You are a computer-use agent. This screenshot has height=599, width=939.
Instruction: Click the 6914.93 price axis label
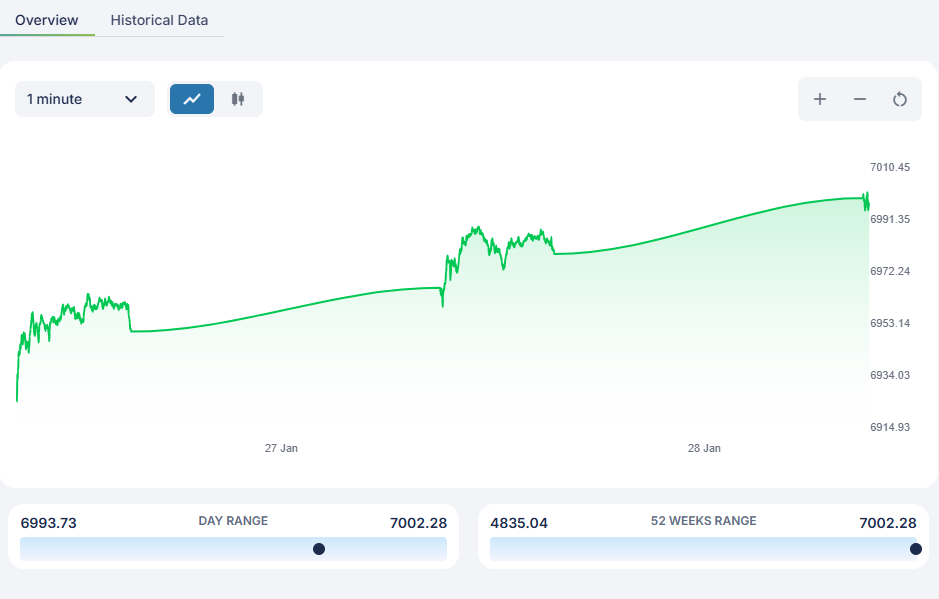coord(889,427)
